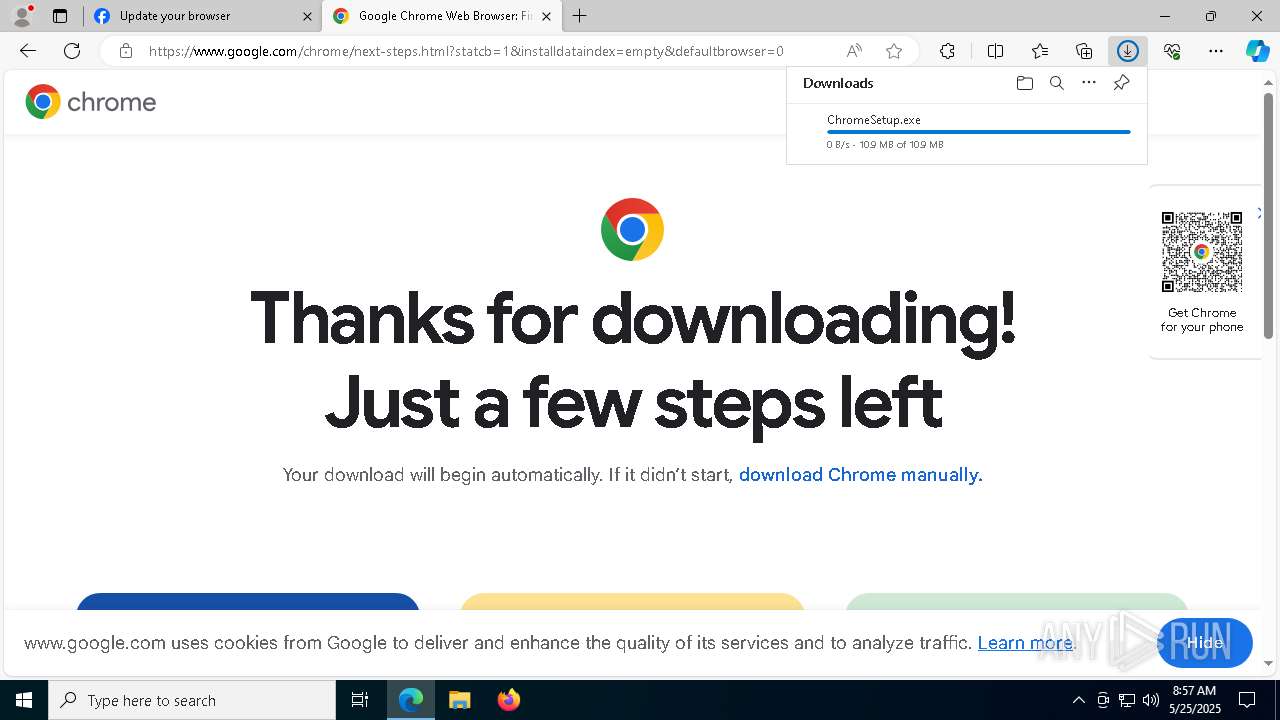Open Microsoft Edge from the taskbar
1280x720 pixels.
[x=411, y=700]
